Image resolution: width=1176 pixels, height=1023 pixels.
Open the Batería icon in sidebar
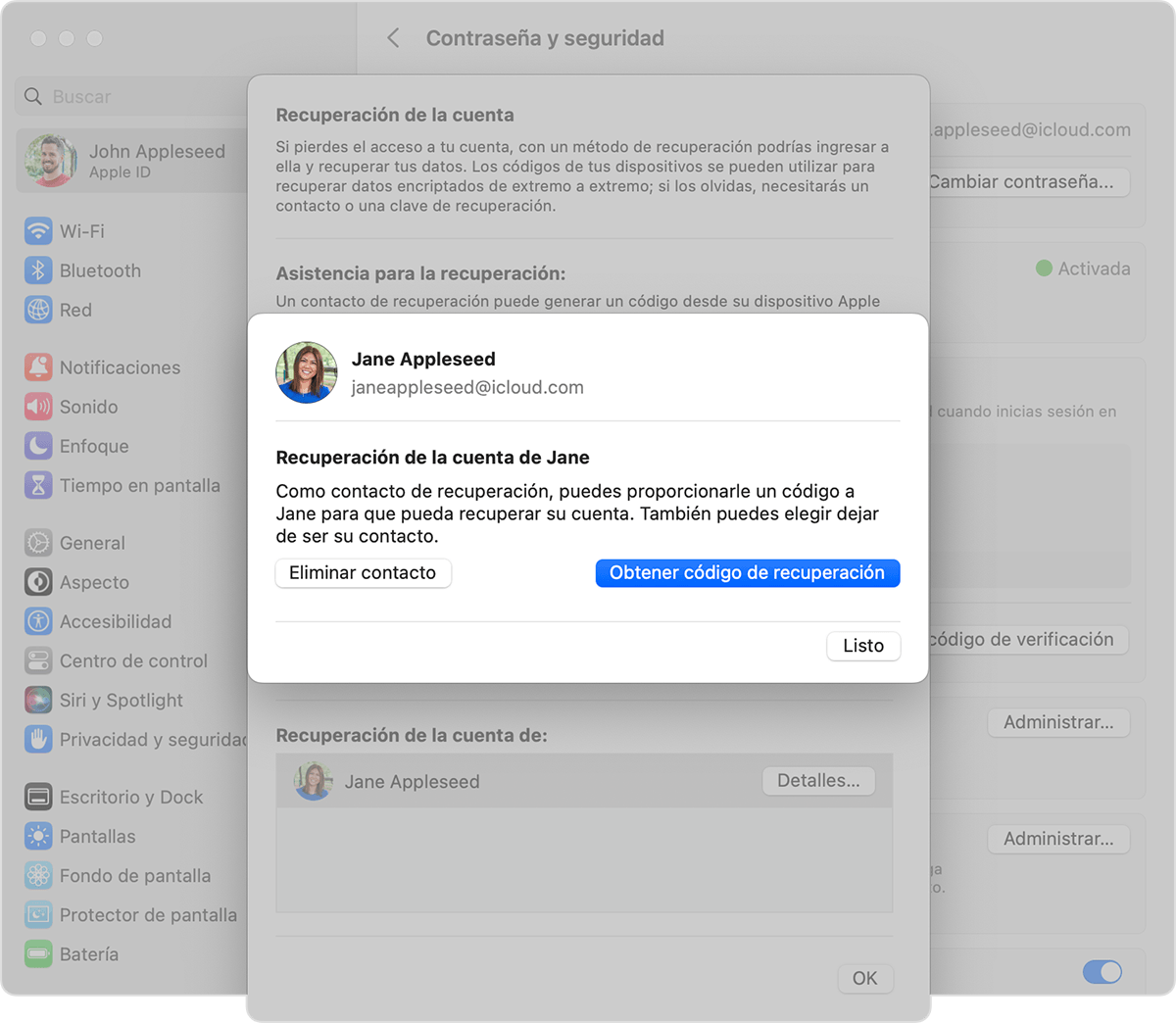(x=38, y=954)
